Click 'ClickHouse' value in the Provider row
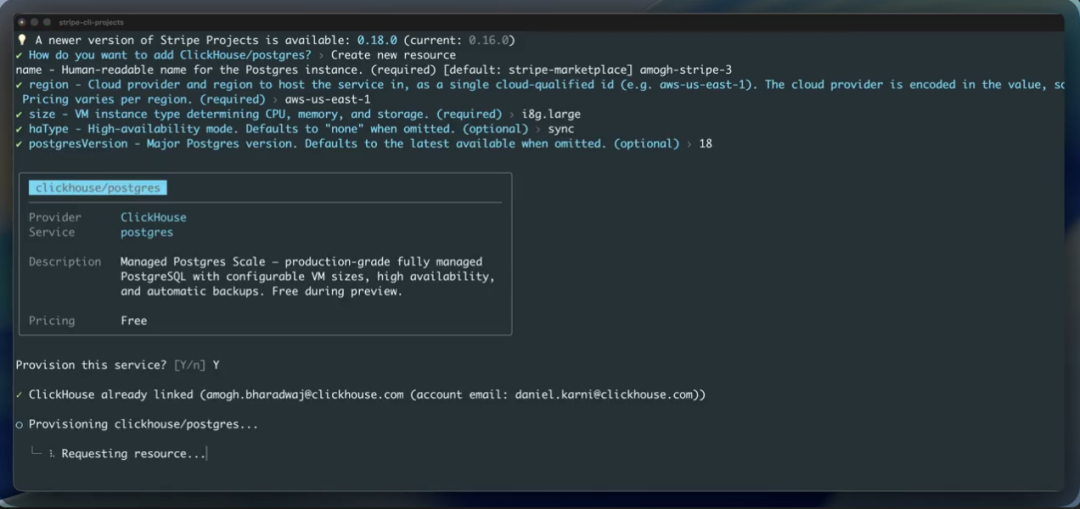 click(153, 218)
